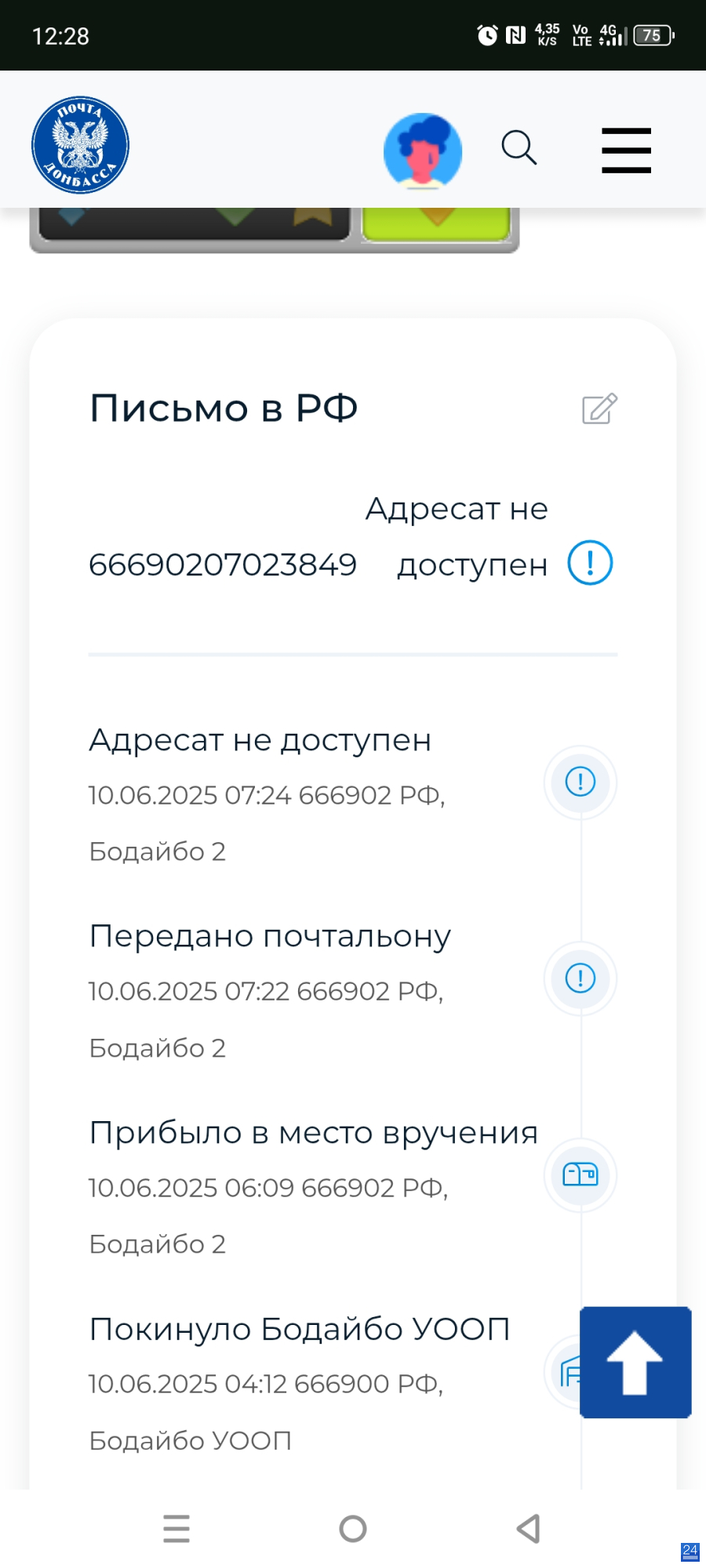The width and height of the screenshot is (706, 1568).
Task: Edit the Письмо в РФ title
Action: (x=599, y=409)
